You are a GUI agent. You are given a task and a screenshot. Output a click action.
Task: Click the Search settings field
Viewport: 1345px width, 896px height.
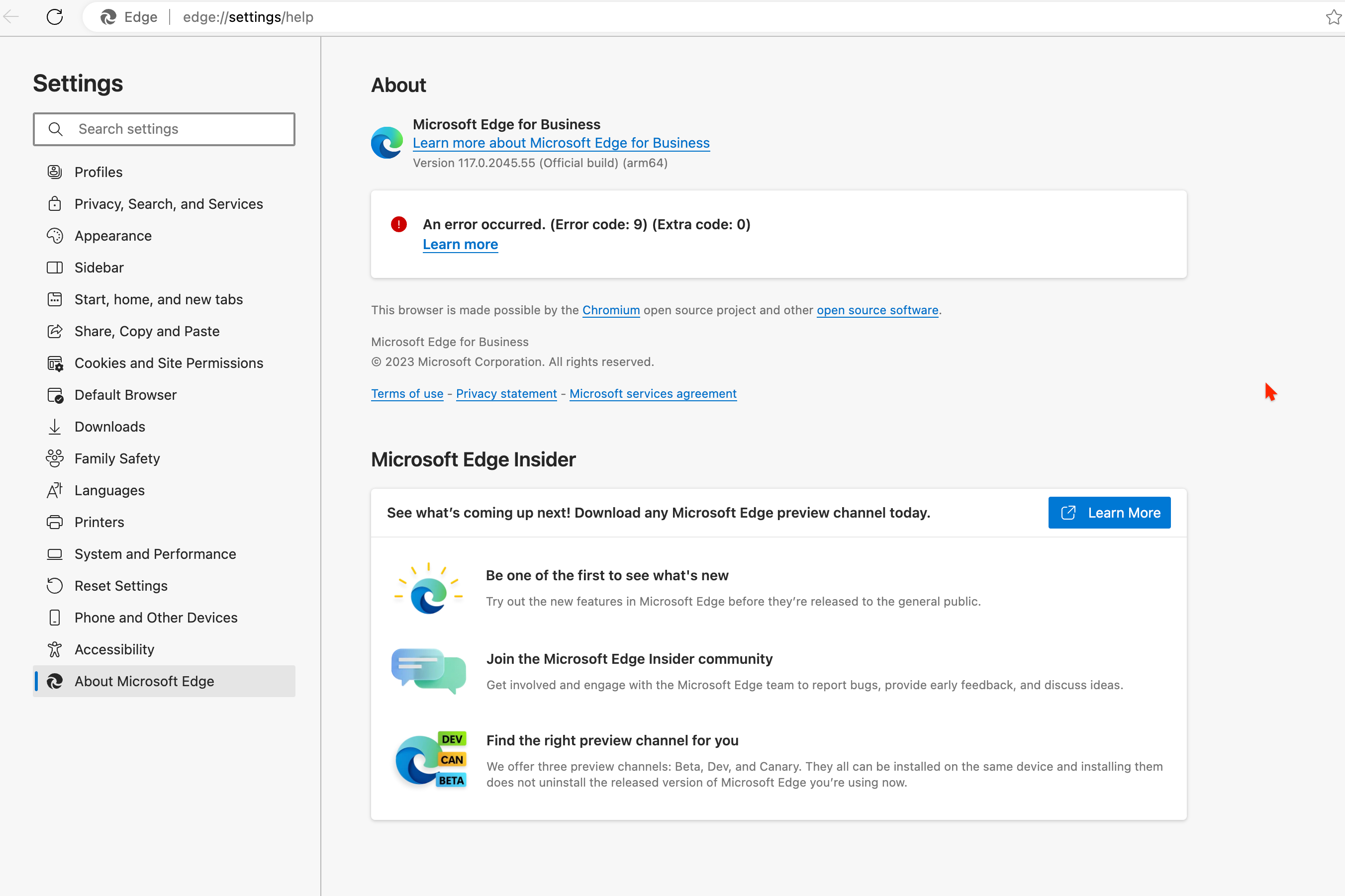click(x=164, y=129)
